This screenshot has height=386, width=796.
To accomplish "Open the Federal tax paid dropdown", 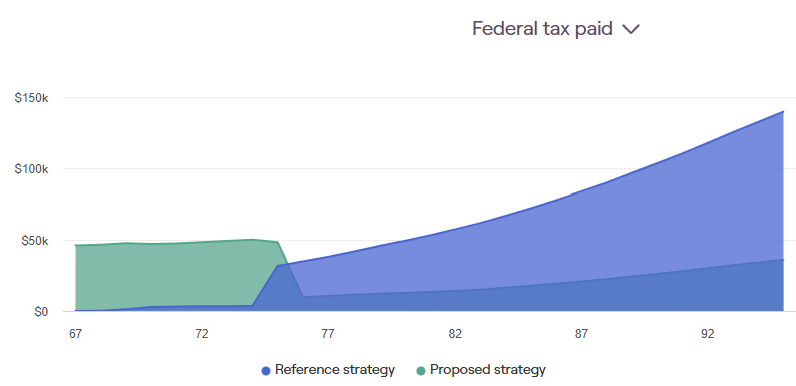I will click(x=556, y=29).
